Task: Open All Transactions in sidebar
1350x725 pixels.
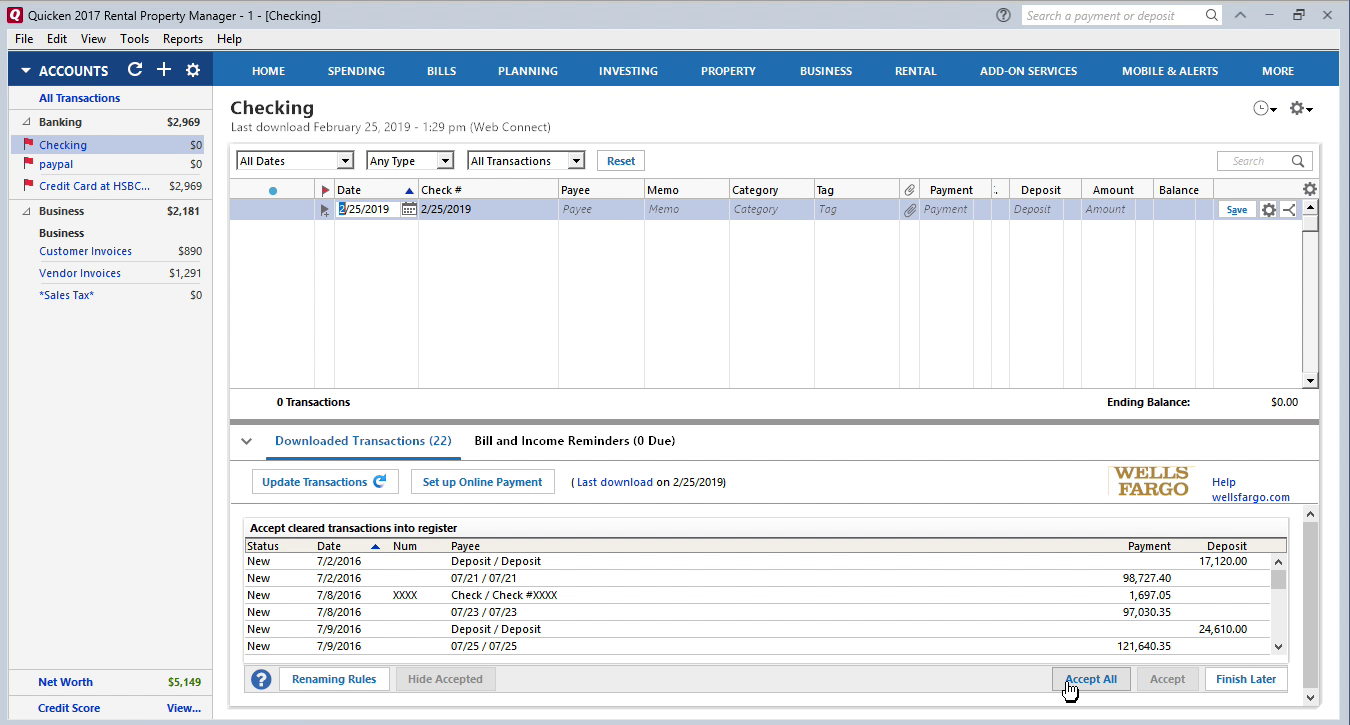Action: click(x=80, y=98)
